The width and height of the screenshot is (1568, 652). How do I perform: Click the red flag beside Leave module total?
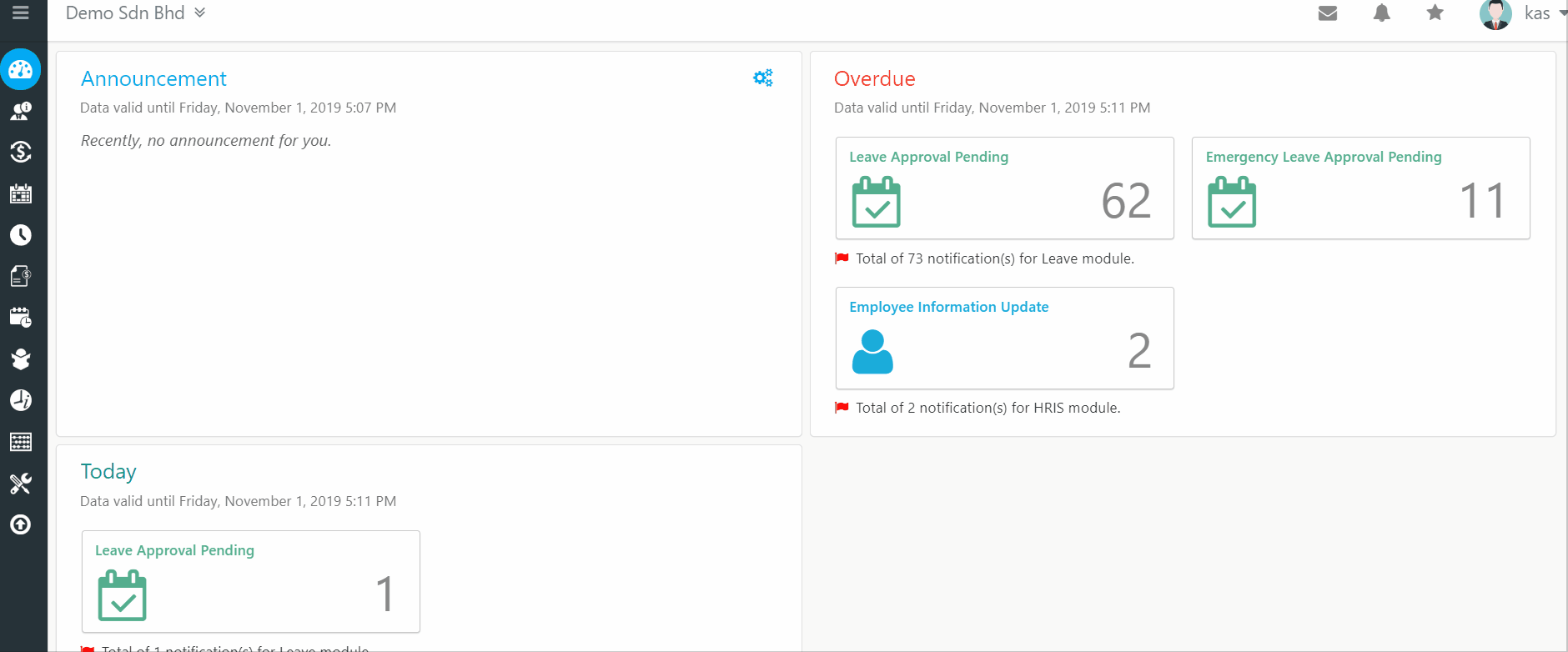[x=842, y=258]
